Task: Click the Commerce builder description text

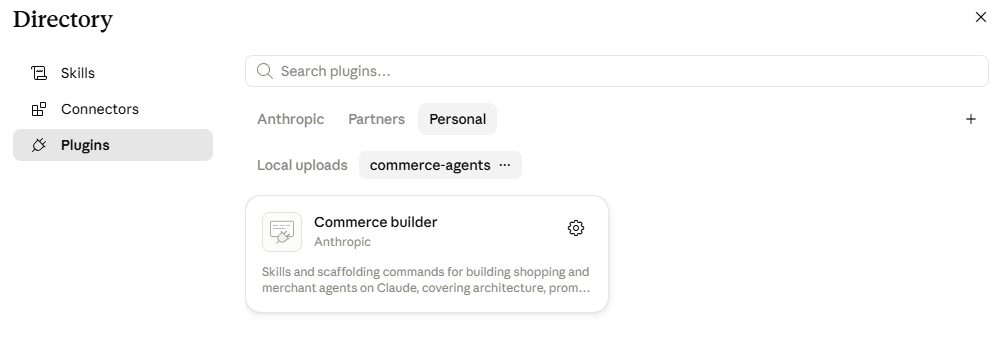Action: point(426,280)
